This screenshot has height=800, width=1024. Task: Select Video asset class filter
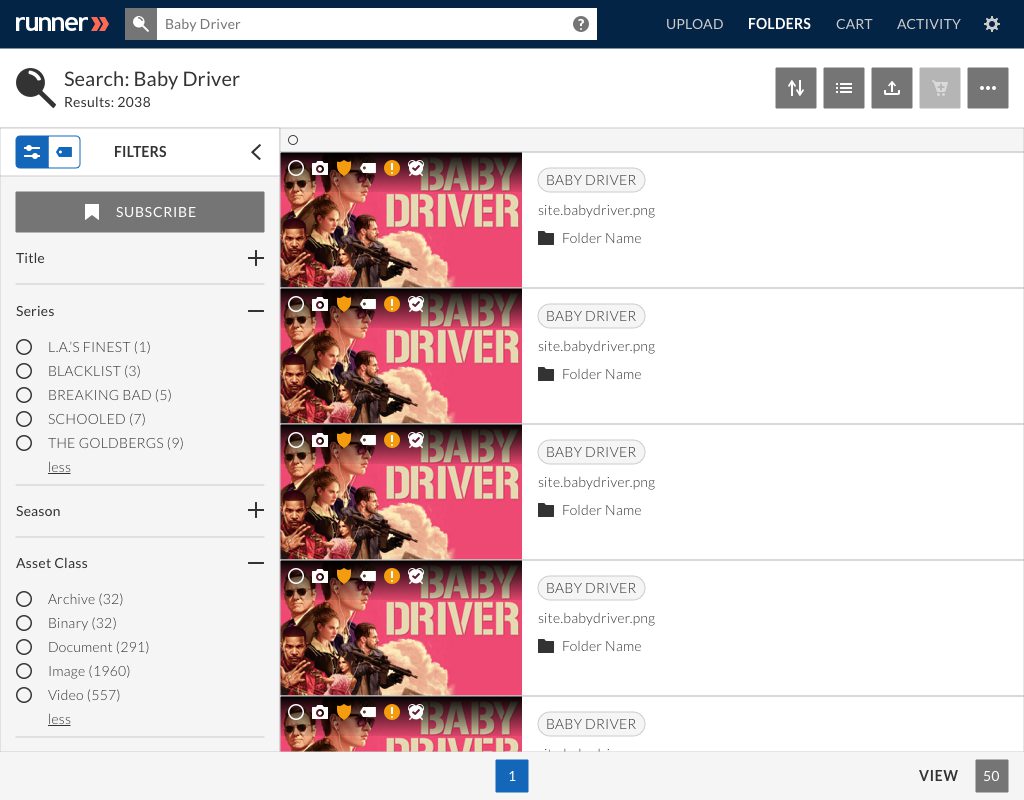click(x=24, y=695)
